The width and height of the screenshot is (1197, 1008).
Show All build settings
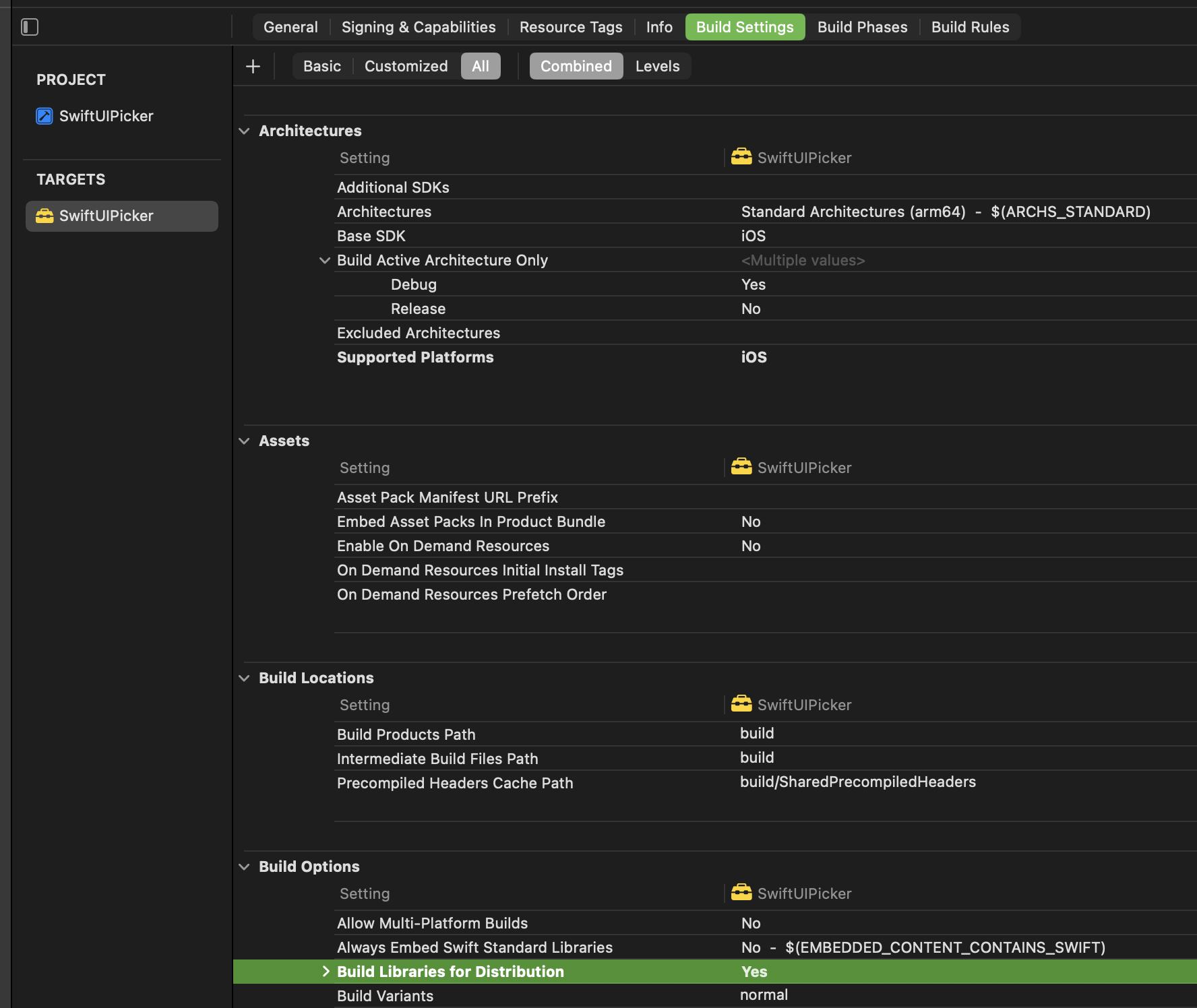(x=481, y=66)
